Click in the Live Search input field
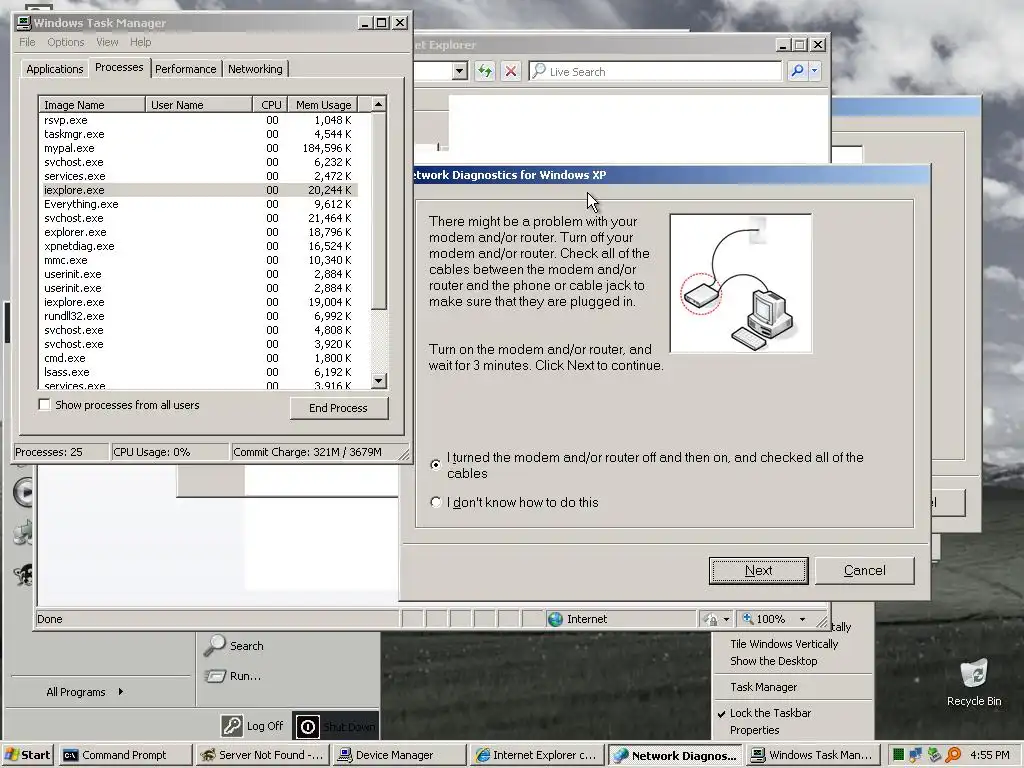The height and width of the screenshot is (768, 1024). point(655,71)
